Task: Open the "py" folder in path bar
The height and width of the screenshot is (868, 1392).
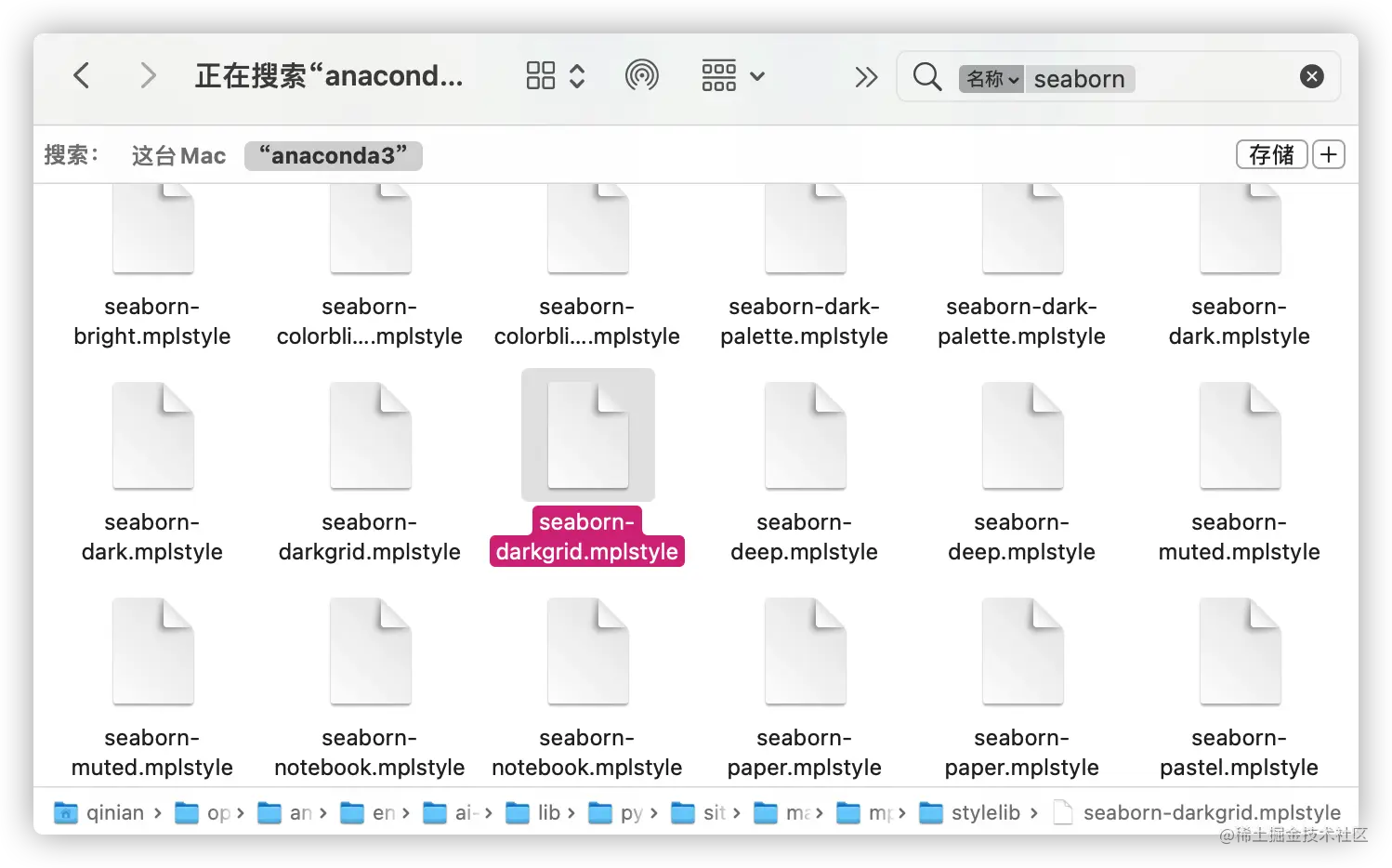Action: (616, 813)
